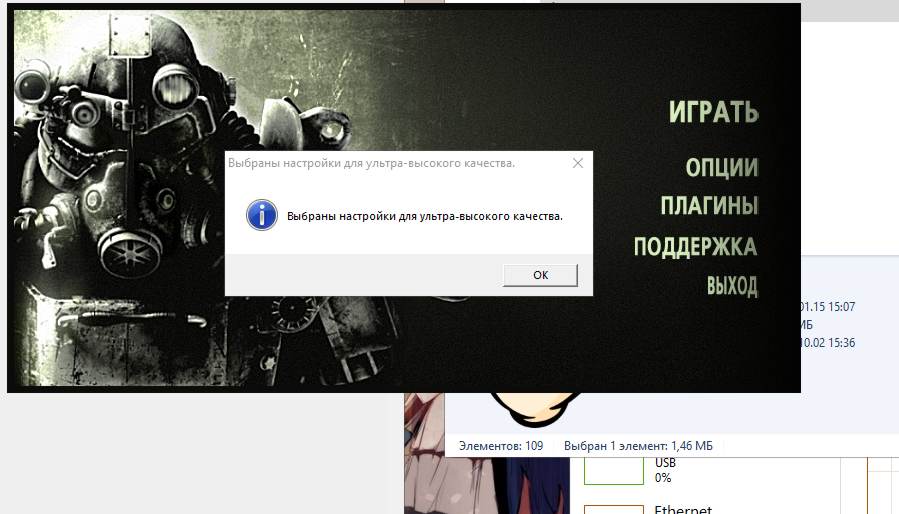The width and height of the screenshot is (899, 514).
Task: Close the ultra-high quality settings dialog
Action: click(578, 163)
